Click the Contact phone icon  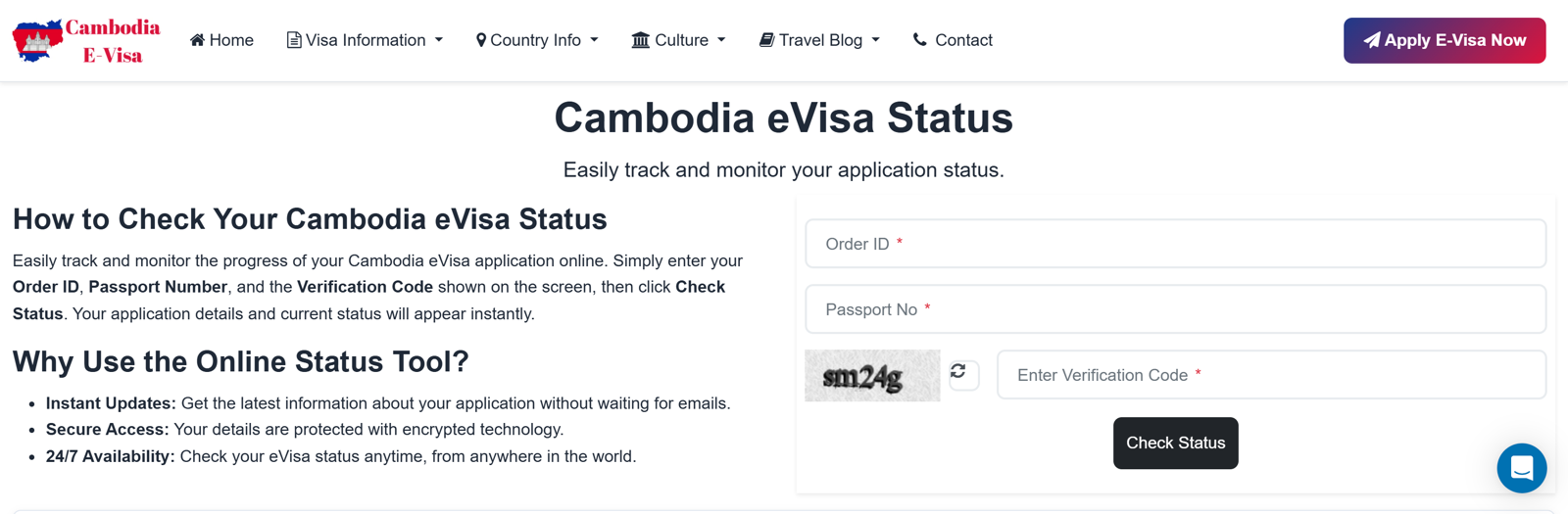coord(919,40)
